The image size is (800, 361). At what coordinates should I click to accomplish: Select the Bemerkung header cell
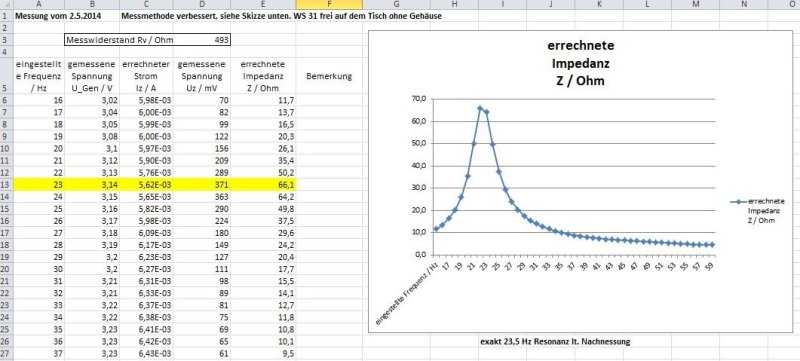point(329,76)
